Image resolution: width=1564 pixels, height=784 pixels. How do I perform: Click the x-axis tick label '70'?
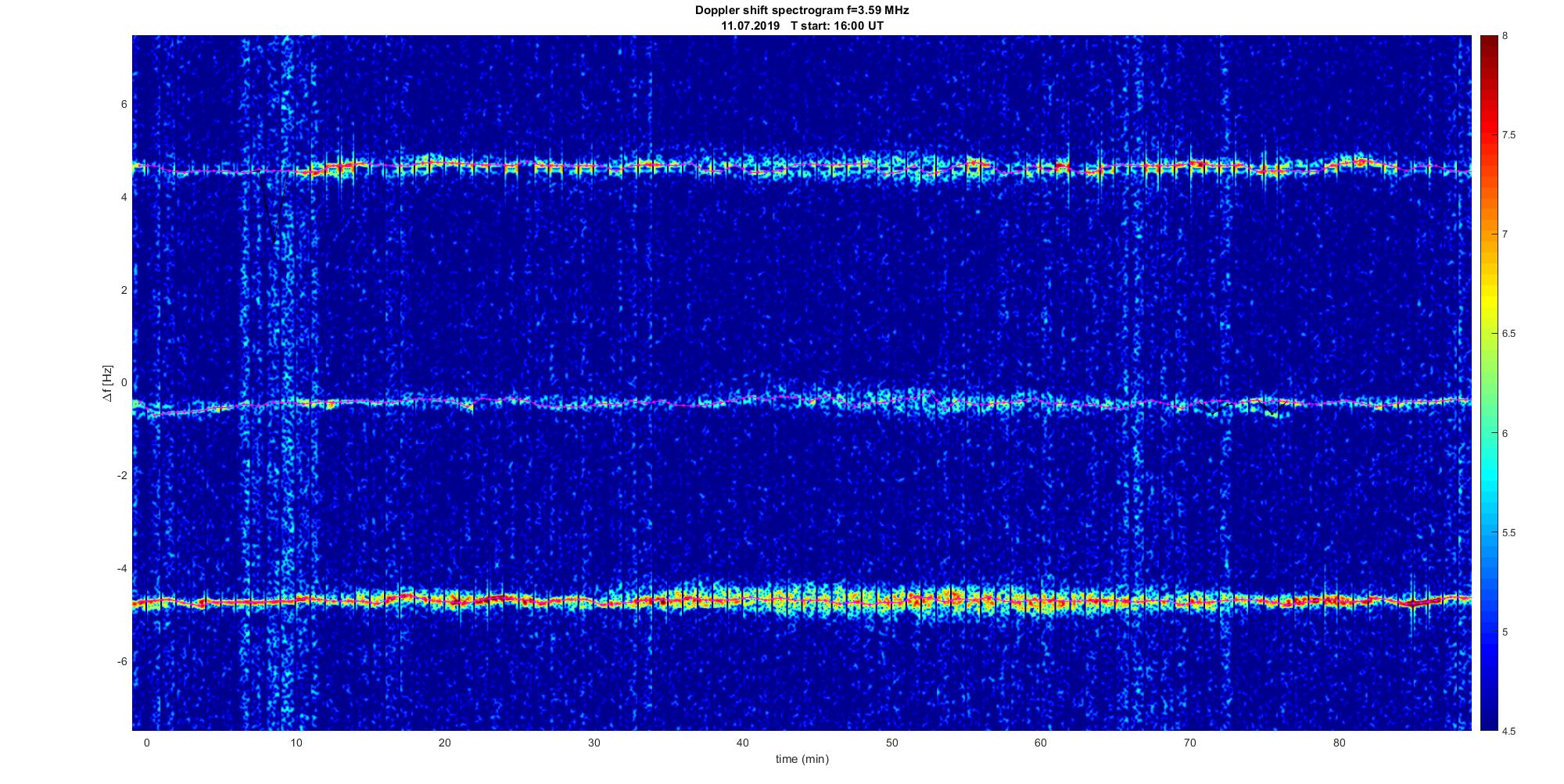coord(1189,743)
